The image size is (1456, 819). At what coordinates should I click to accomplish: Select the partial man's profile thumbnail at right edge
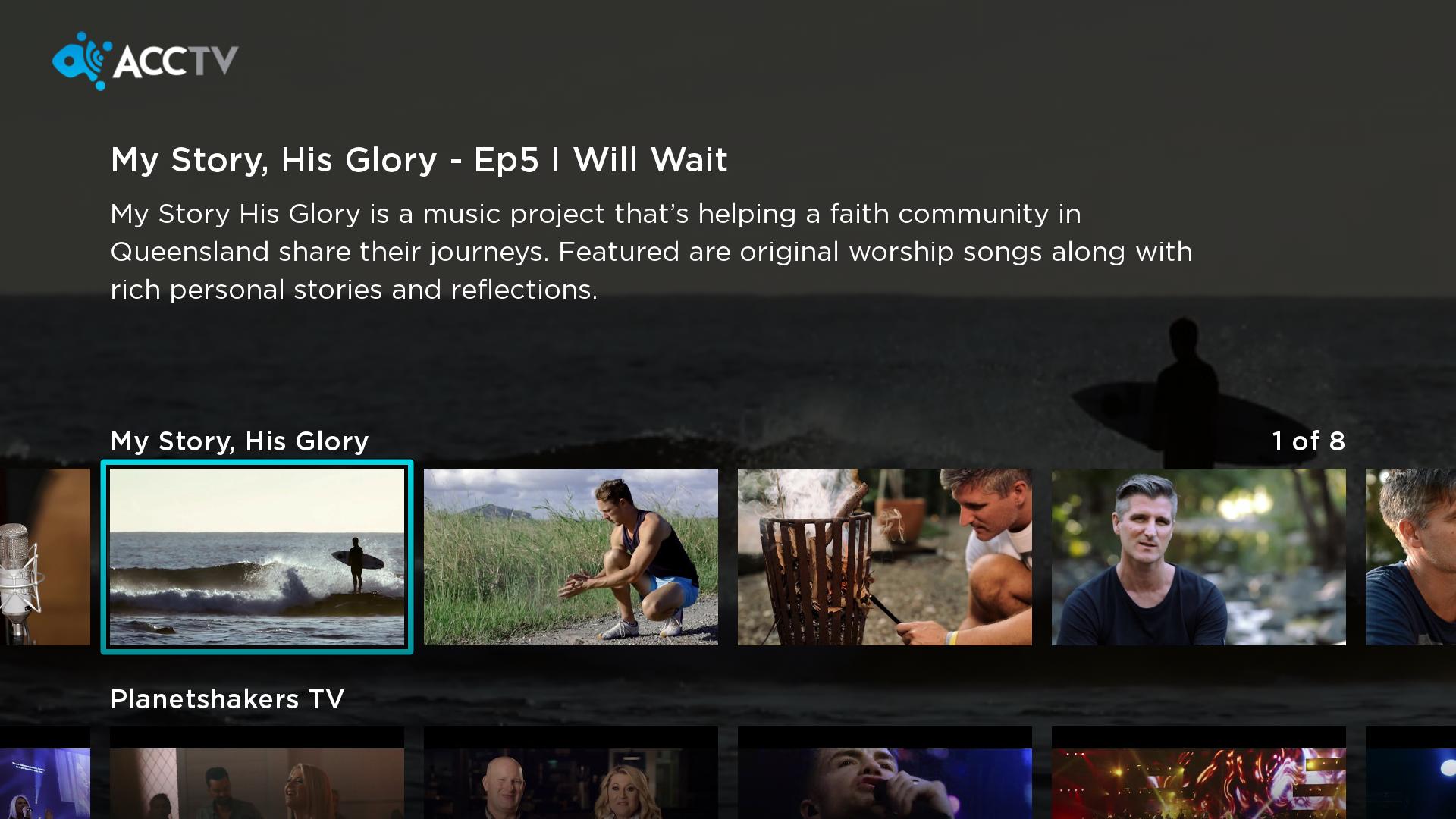pos(1410,557)
